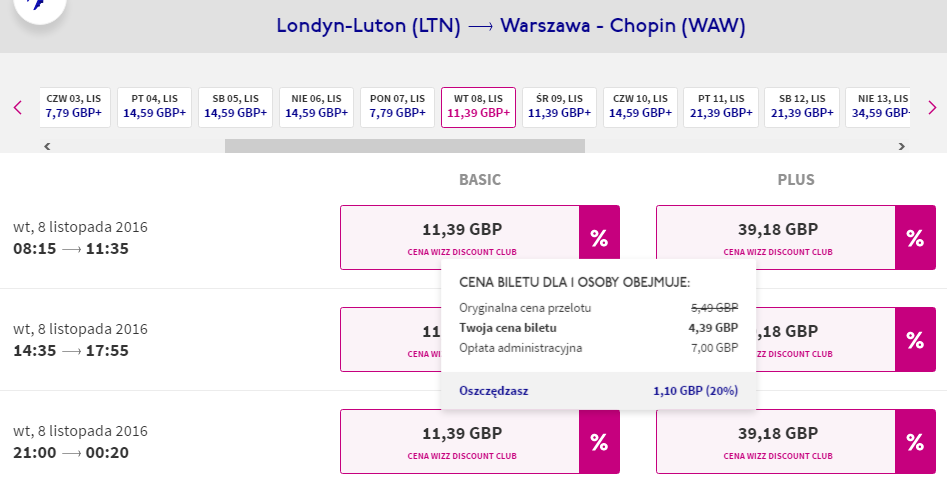This screenshot has width=947, height=481.
Task: Choose 11,39 GBP BASIC fare for 08:15 flight
Action: [x=460, y=237]
